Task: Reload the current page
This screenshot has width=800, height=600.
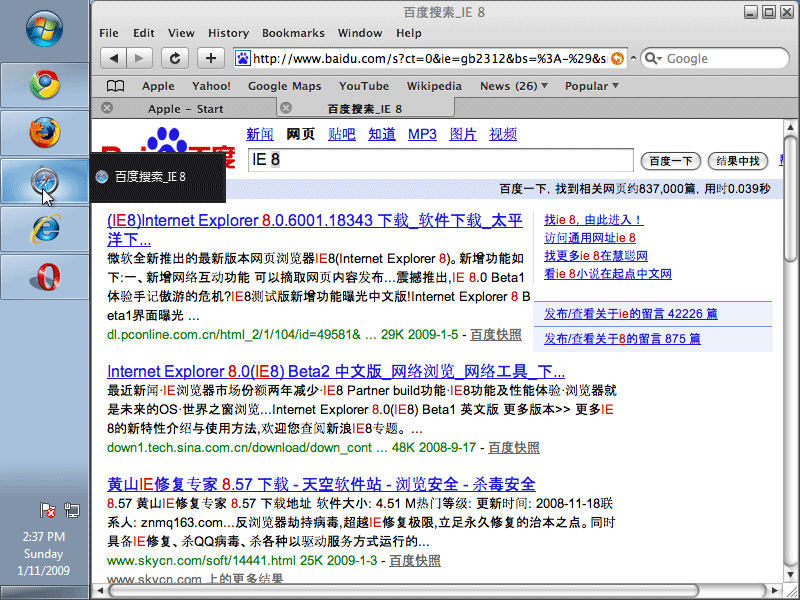Action: tap(176, 58)
